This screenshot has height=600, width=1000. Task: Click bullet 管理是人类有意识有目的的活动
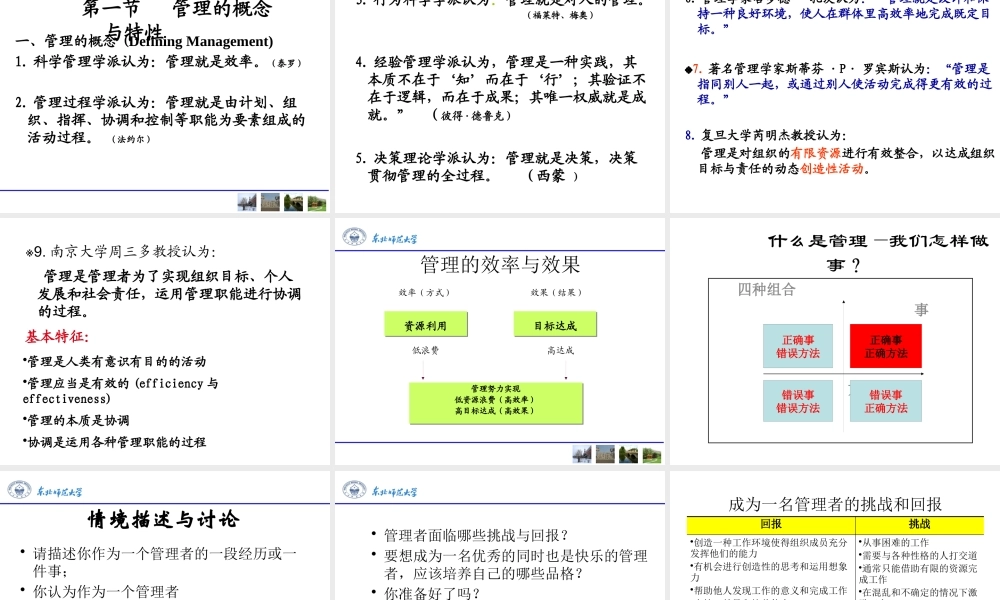coord(114,362)
